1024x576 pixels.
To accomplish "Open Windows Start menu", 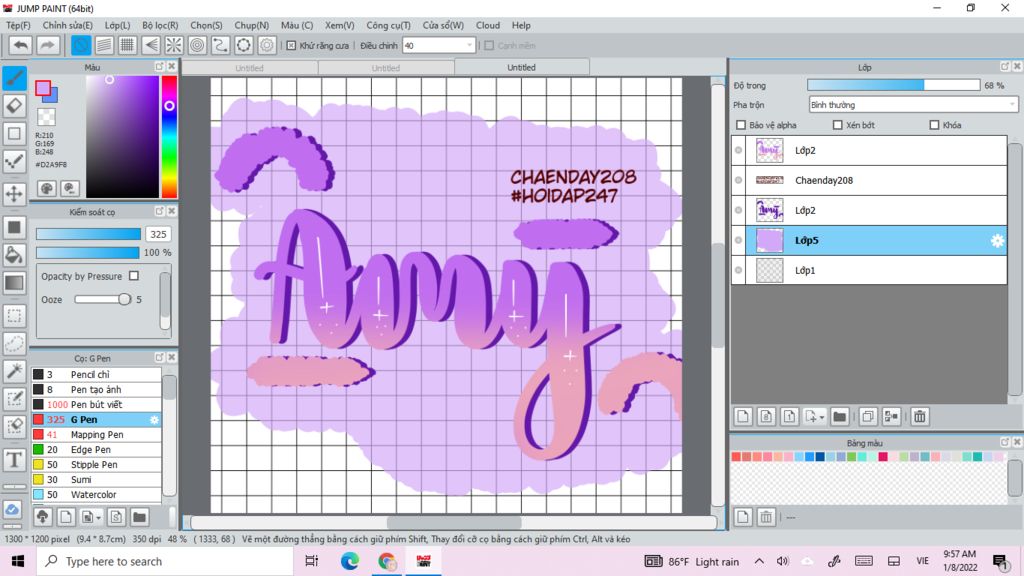I will coord(18,561).
